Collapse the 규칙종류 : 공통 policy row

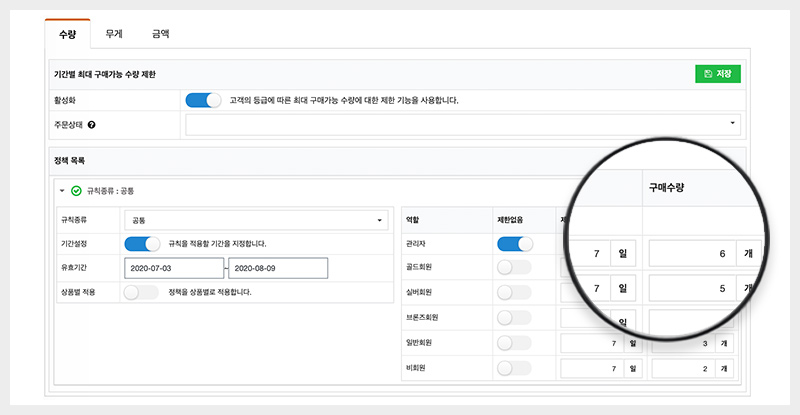(x=62, y=190)
